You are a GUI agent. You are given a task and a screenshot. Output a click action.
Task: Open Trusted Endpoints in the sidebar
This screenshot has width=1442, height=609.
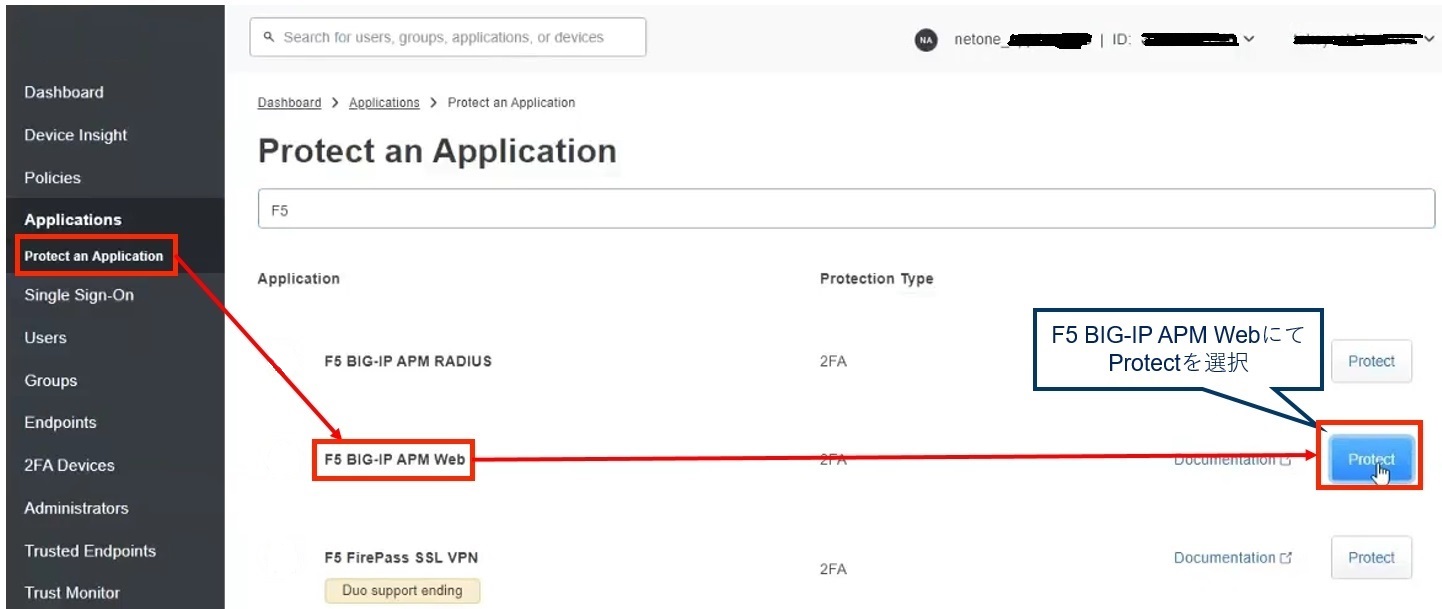(x=90, y=551)
